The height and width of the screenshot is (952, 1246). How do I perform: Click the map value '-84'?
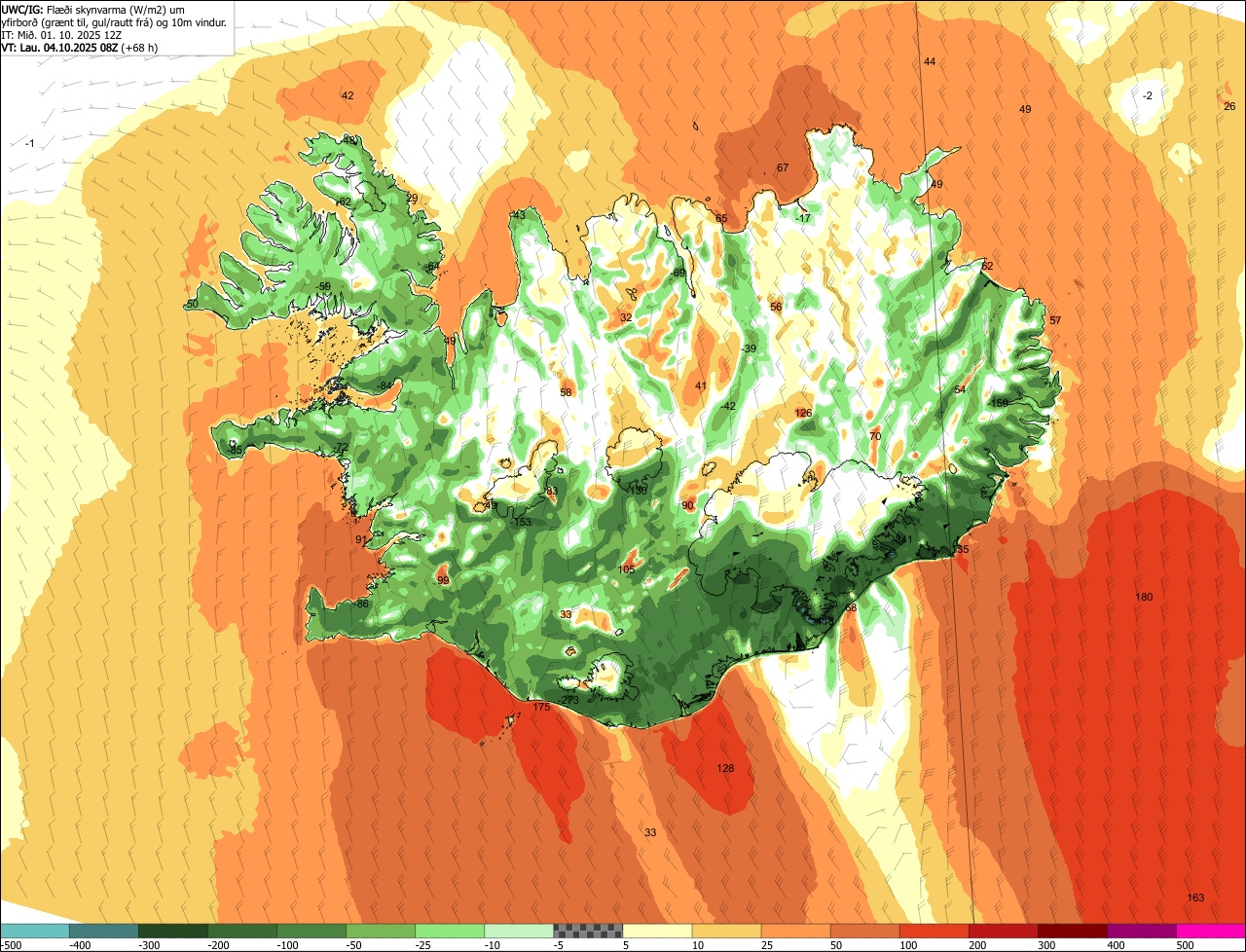pyautogui.click(x=385, y=385)
